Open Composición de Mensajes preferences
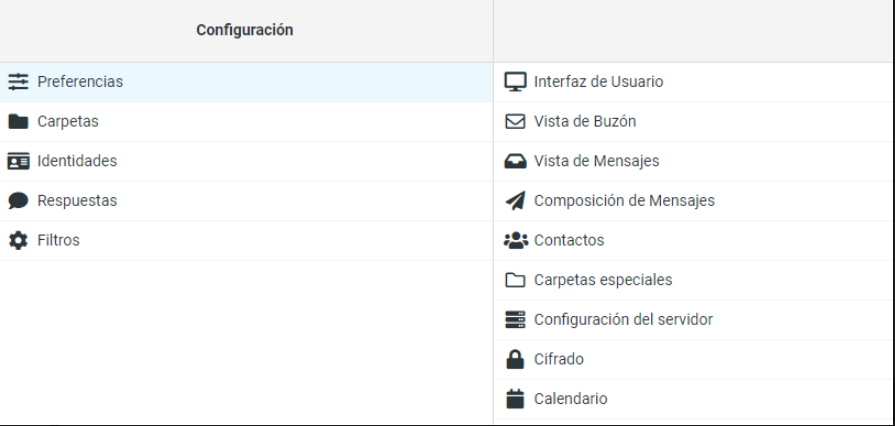This screenshot has height=426, width=895. click(x=694, y=201)
